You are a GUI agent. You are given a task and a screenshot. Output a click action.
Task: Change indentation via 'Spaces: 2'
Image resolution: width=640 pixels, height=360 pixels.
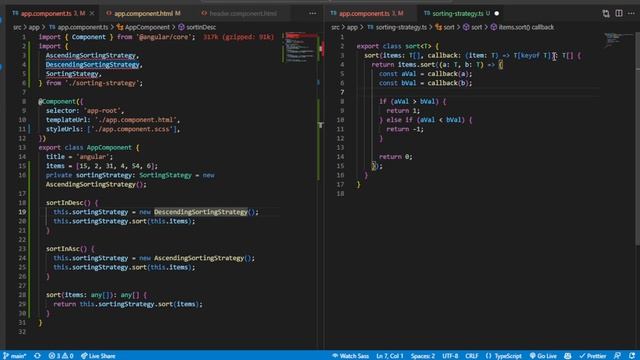click(423, 356)
